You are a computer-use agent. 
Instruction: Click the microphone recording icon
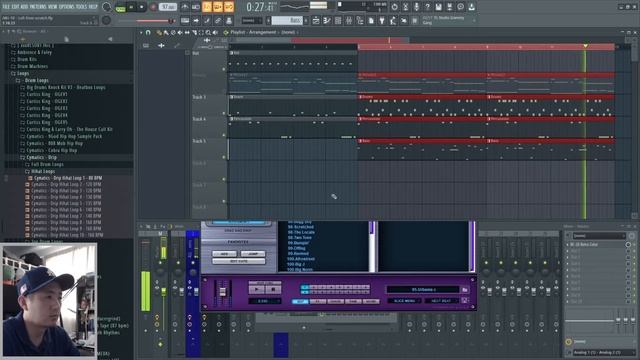(416, 7)
